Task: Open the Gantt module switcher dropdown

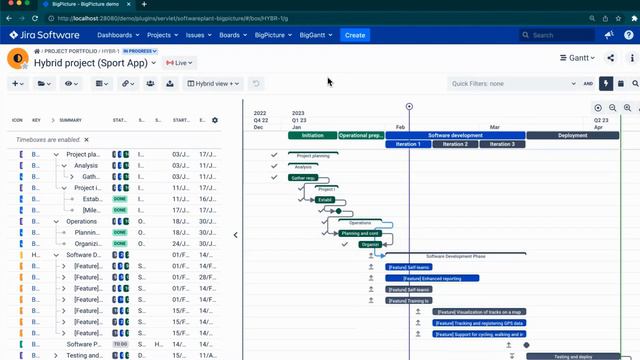Action: click(x=577, y=58)
